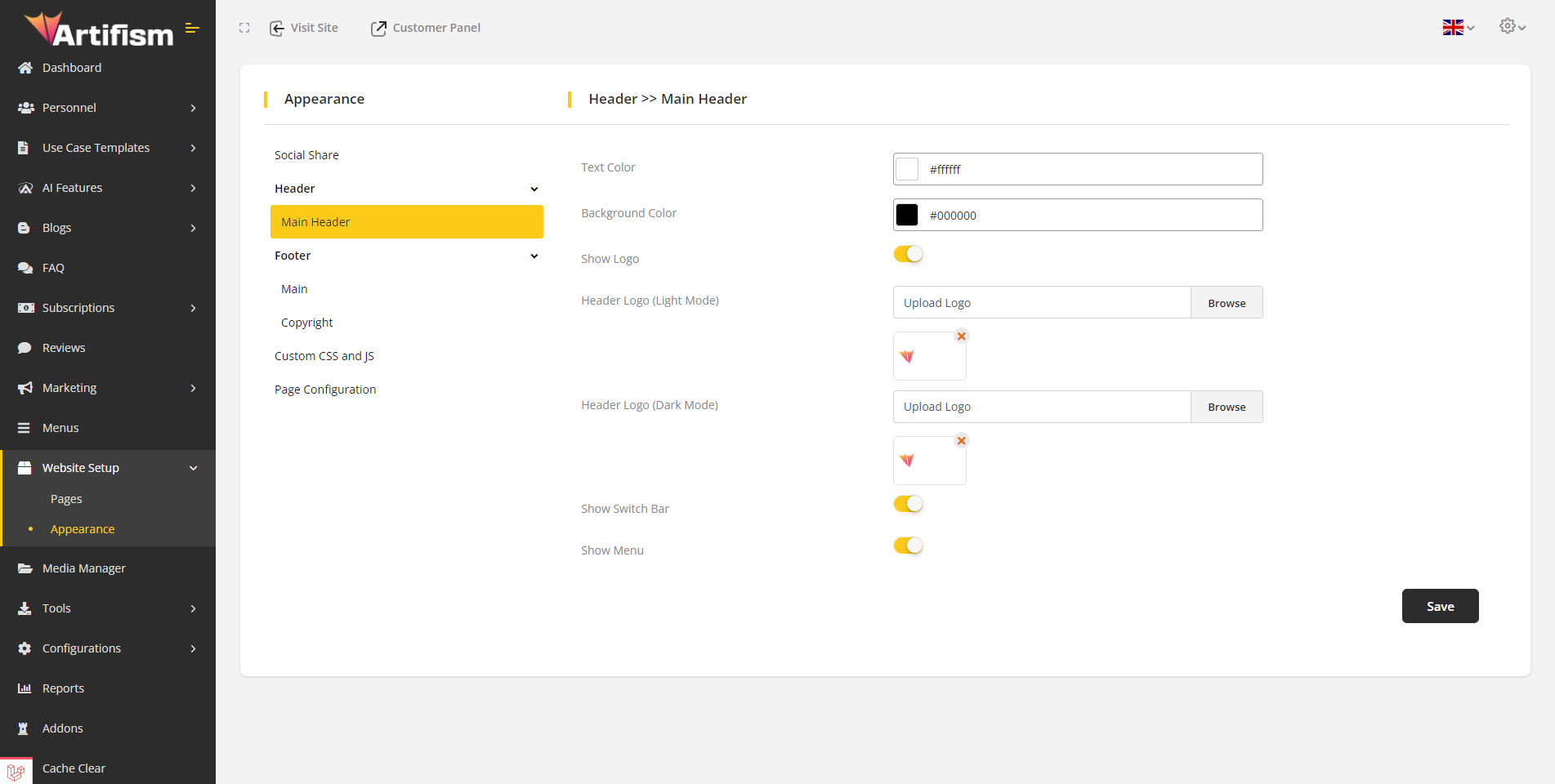Click the fullscreen toggle icon in top bar

(x=244, y=28)
